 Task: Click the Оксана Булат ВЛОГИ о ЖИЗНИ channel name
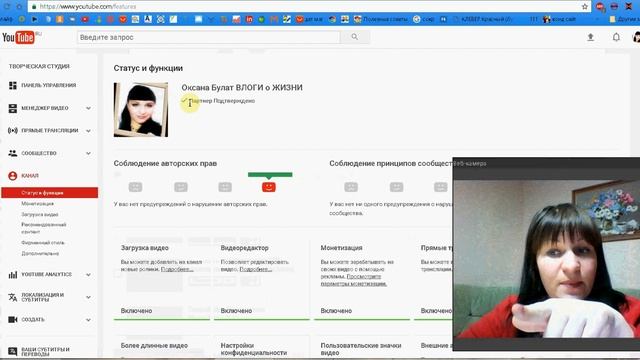pyautogui.click(x=242, y=87)
